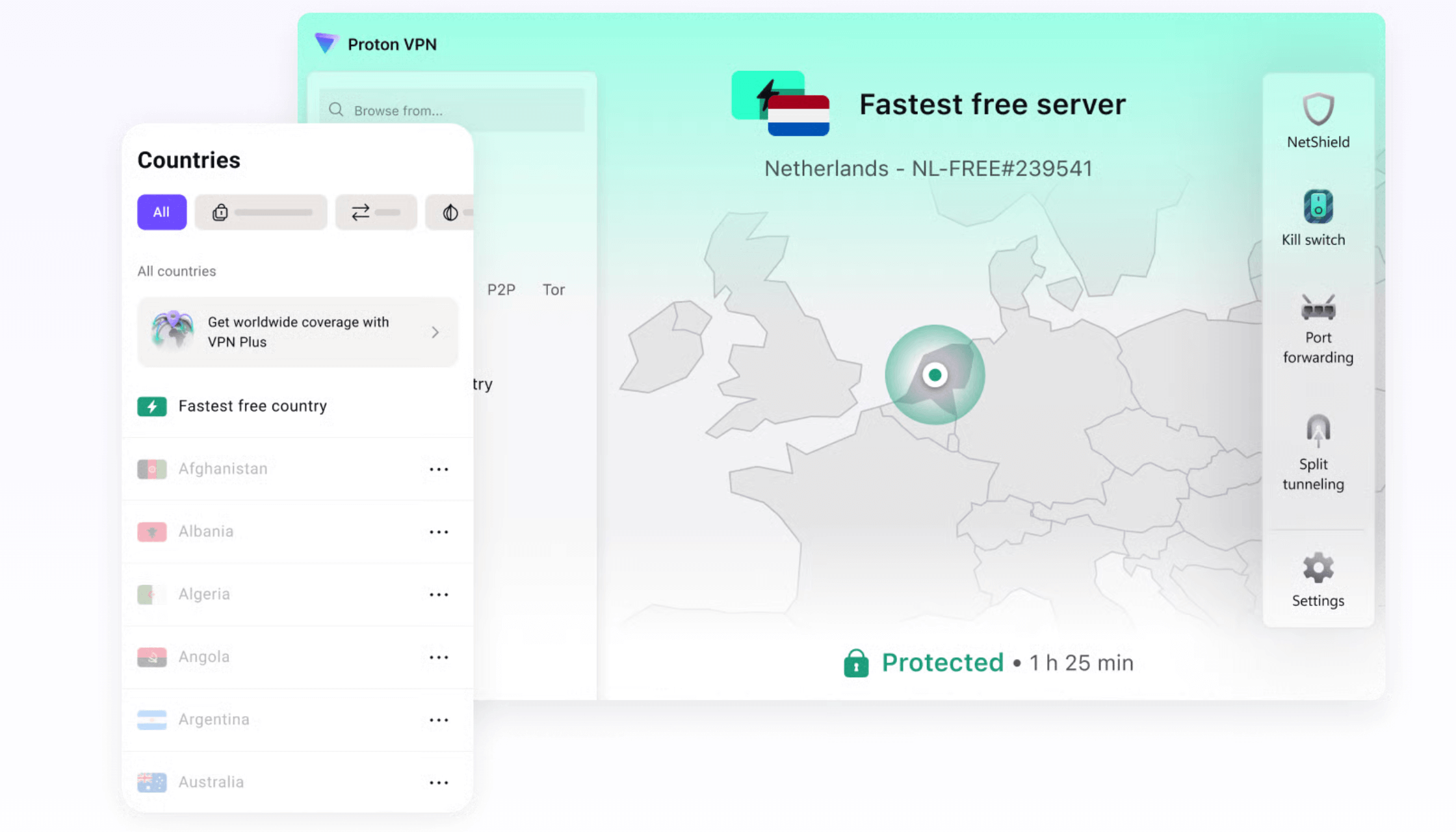Select Fastest free country from the list

click(x=253, y=406)
